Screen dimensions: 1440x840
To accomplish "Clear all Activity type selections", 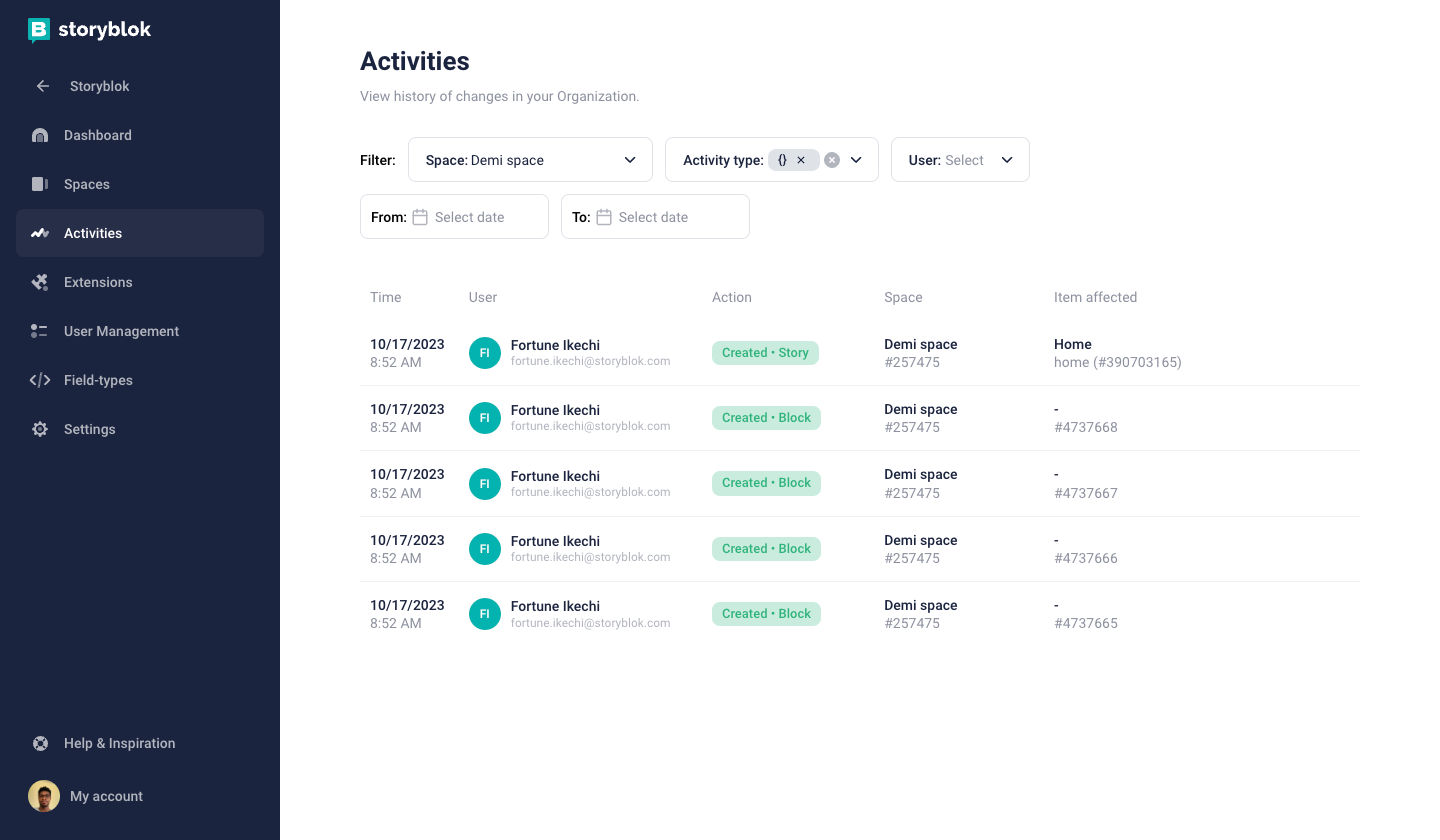I will tap(832, 160).
